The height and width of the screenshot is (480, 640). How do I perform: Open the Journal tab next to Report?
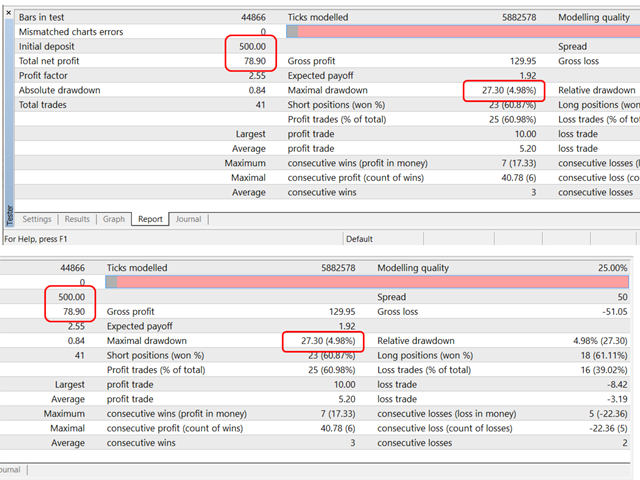click(x=188, y=219)
